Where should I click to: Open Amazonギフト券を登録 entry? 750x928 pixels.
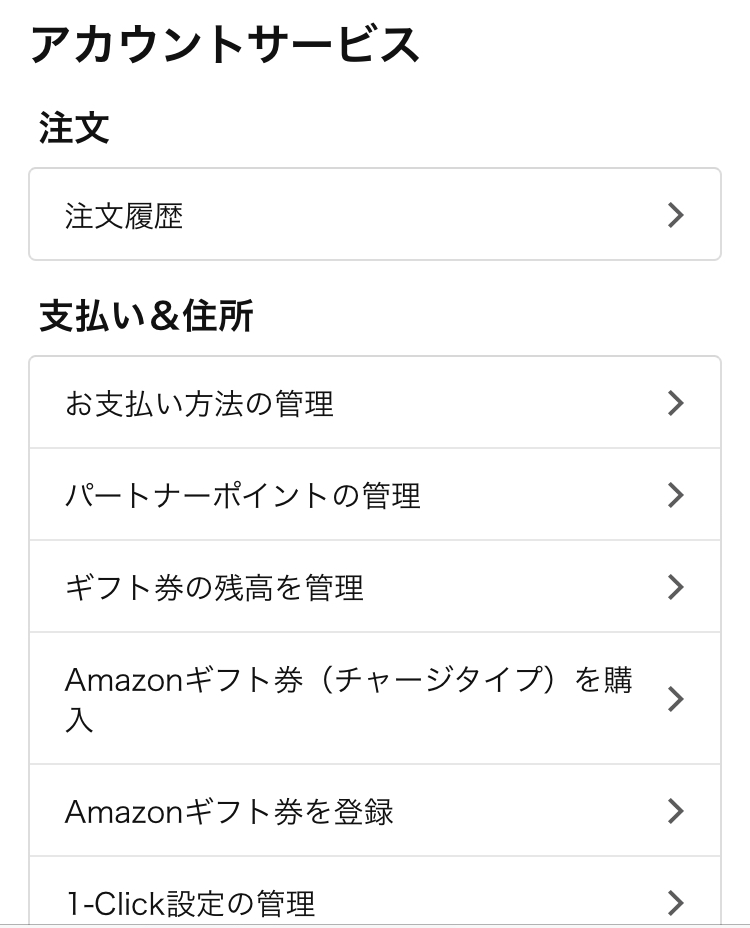click(x=375, y=810)
